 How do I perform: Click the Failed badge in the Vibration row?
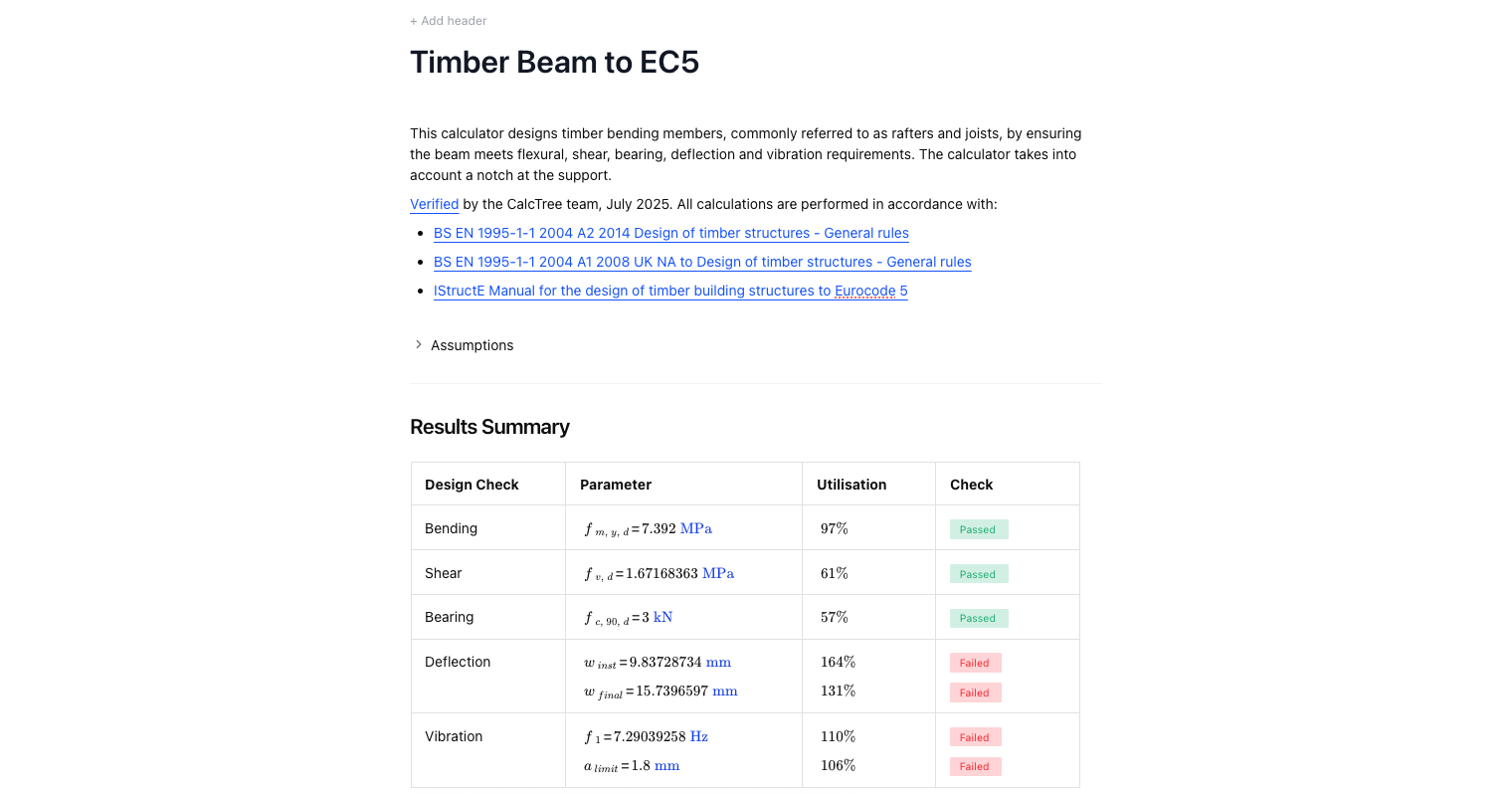point(975,736)
